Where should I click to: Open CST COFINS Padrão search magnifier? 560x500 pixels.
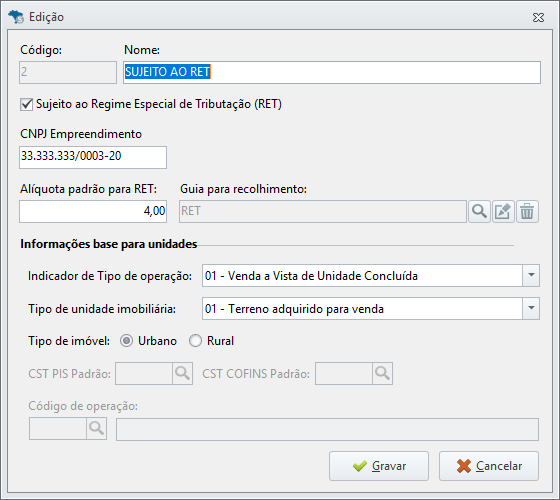tap(382, 374)
